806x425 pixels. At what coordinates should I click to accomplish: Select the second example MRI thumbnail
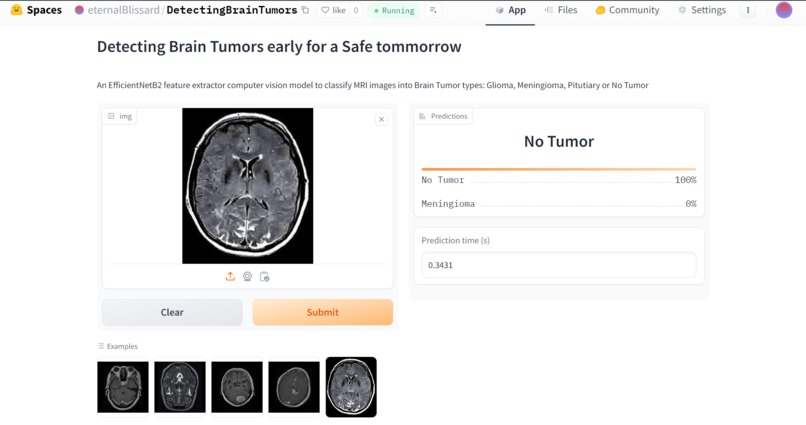point(180,386)
